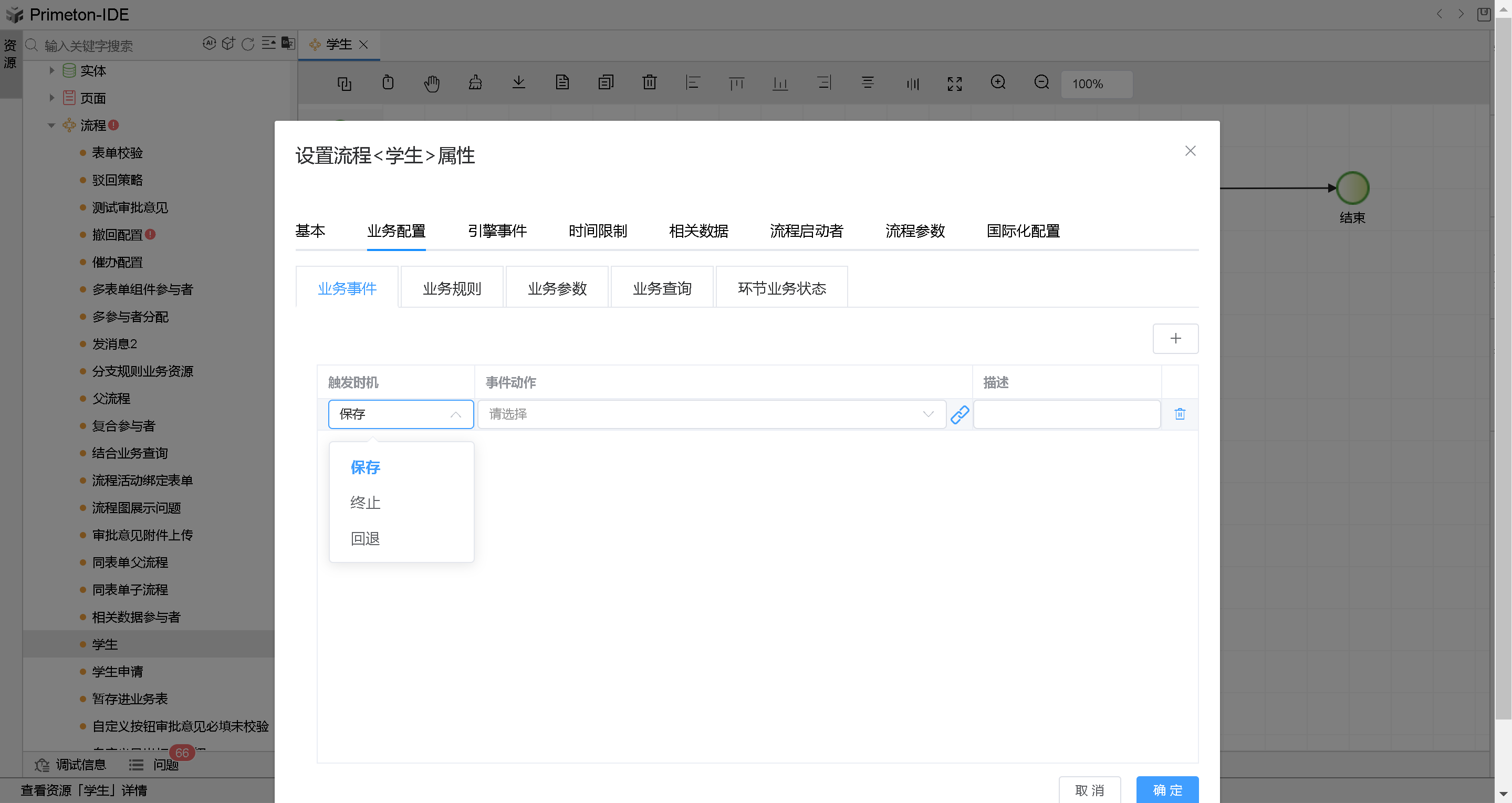
Task: Click the zoom in magnifier icon
Action: (x=998, y=83)
